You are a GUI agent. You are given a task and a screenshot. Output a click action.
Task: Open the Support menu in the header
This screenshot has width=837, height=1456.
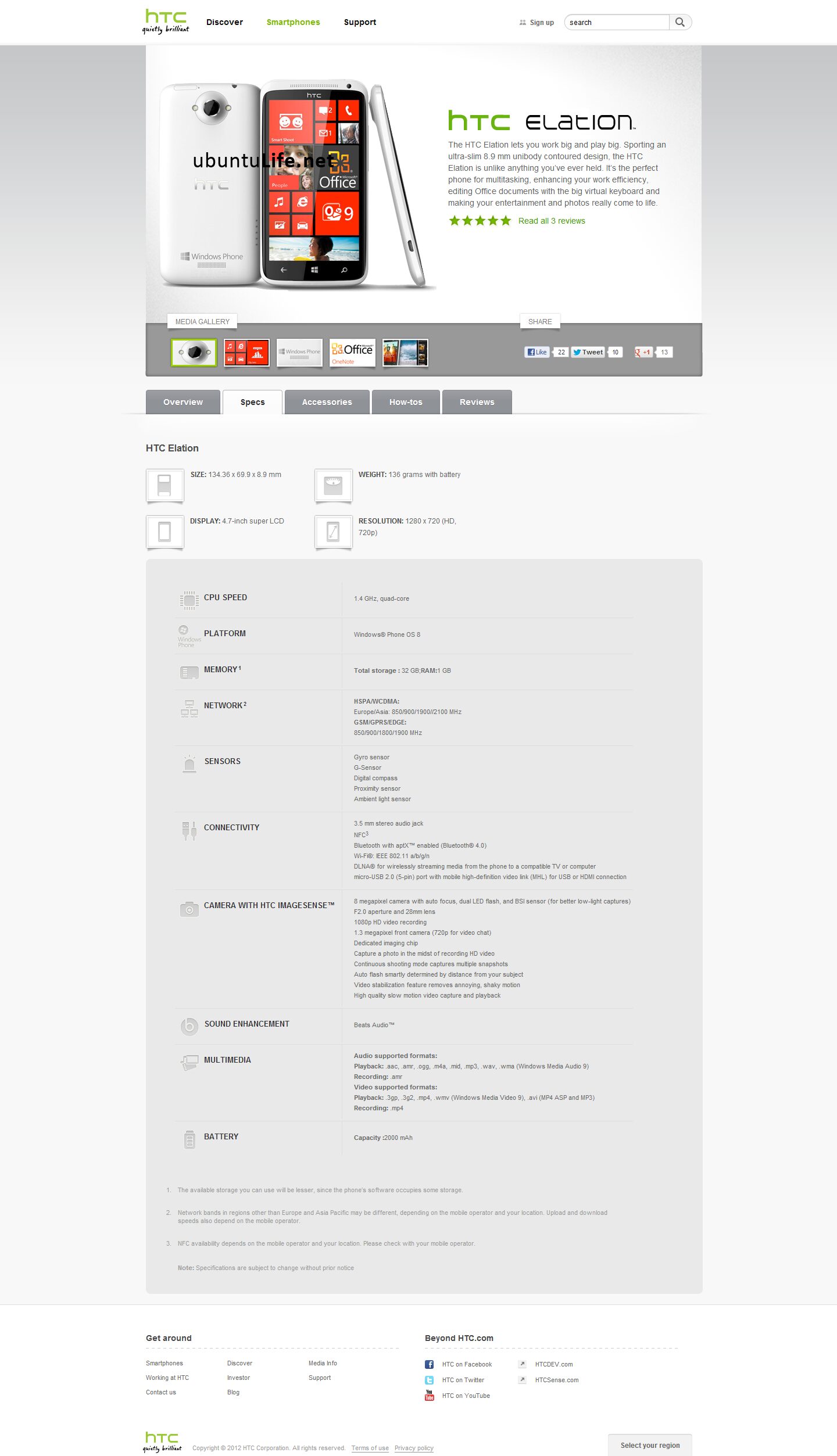(x=360, y=22)
